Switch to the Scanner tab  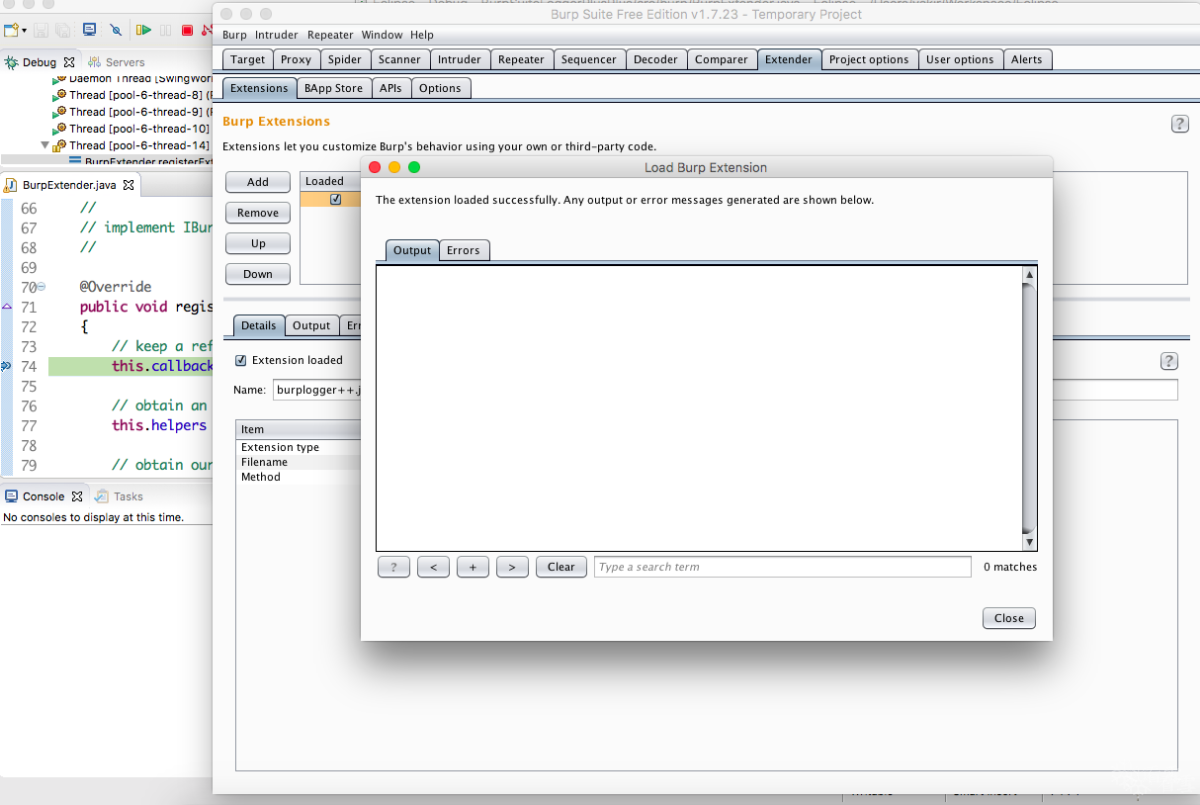click(x=400, y=60)
